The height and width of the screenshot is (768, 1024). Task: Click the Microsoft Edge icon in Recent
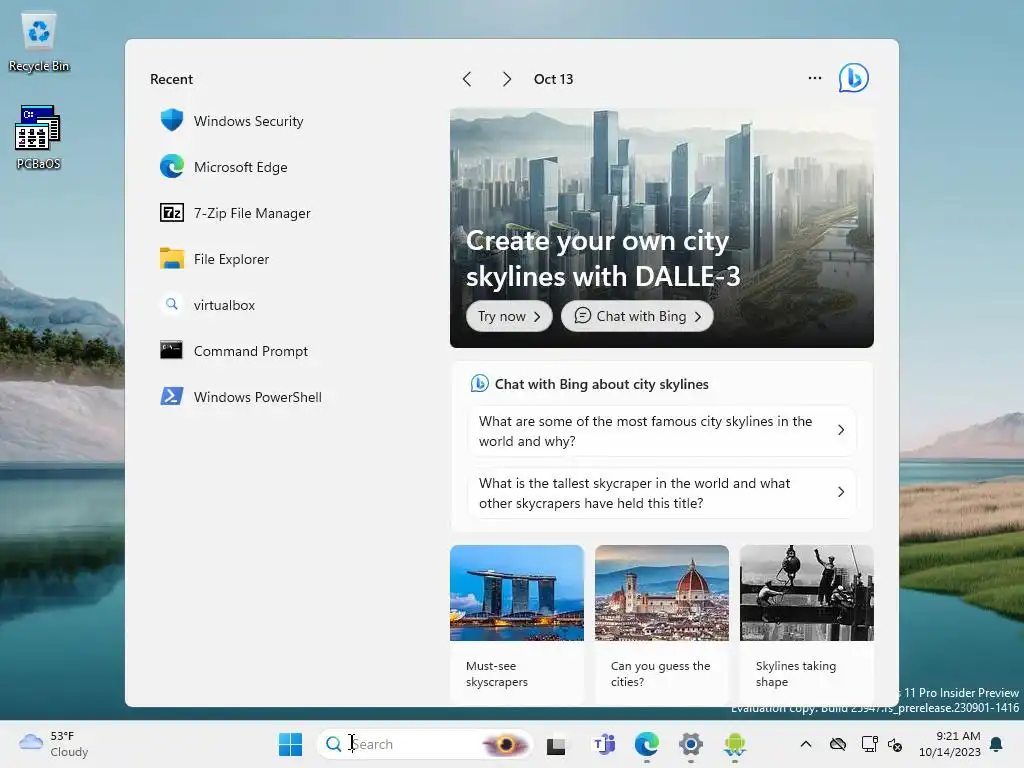172,167
